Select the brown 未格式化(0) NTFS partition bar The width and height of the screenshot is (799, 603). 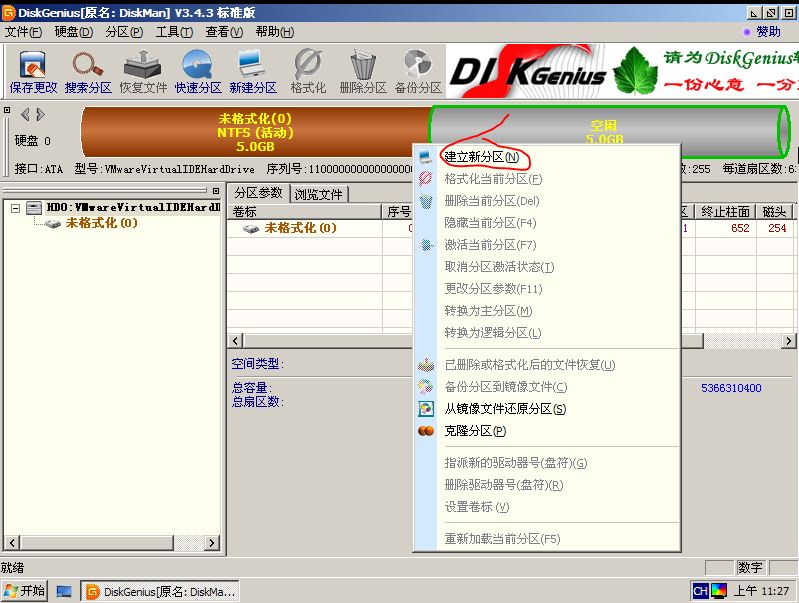click(x=255, y=133)
